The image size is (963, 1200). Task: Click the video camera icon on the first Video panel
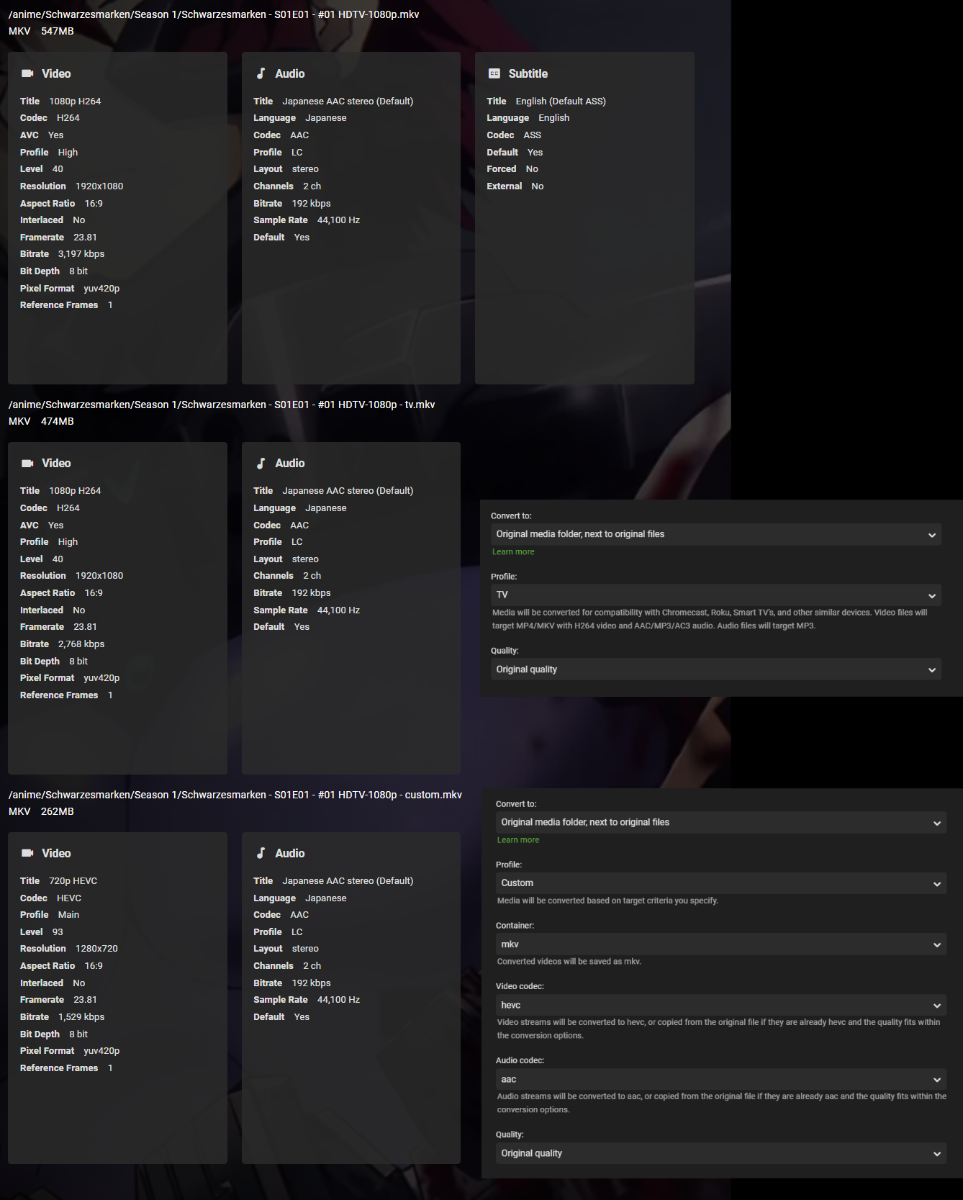pos(26,72)
